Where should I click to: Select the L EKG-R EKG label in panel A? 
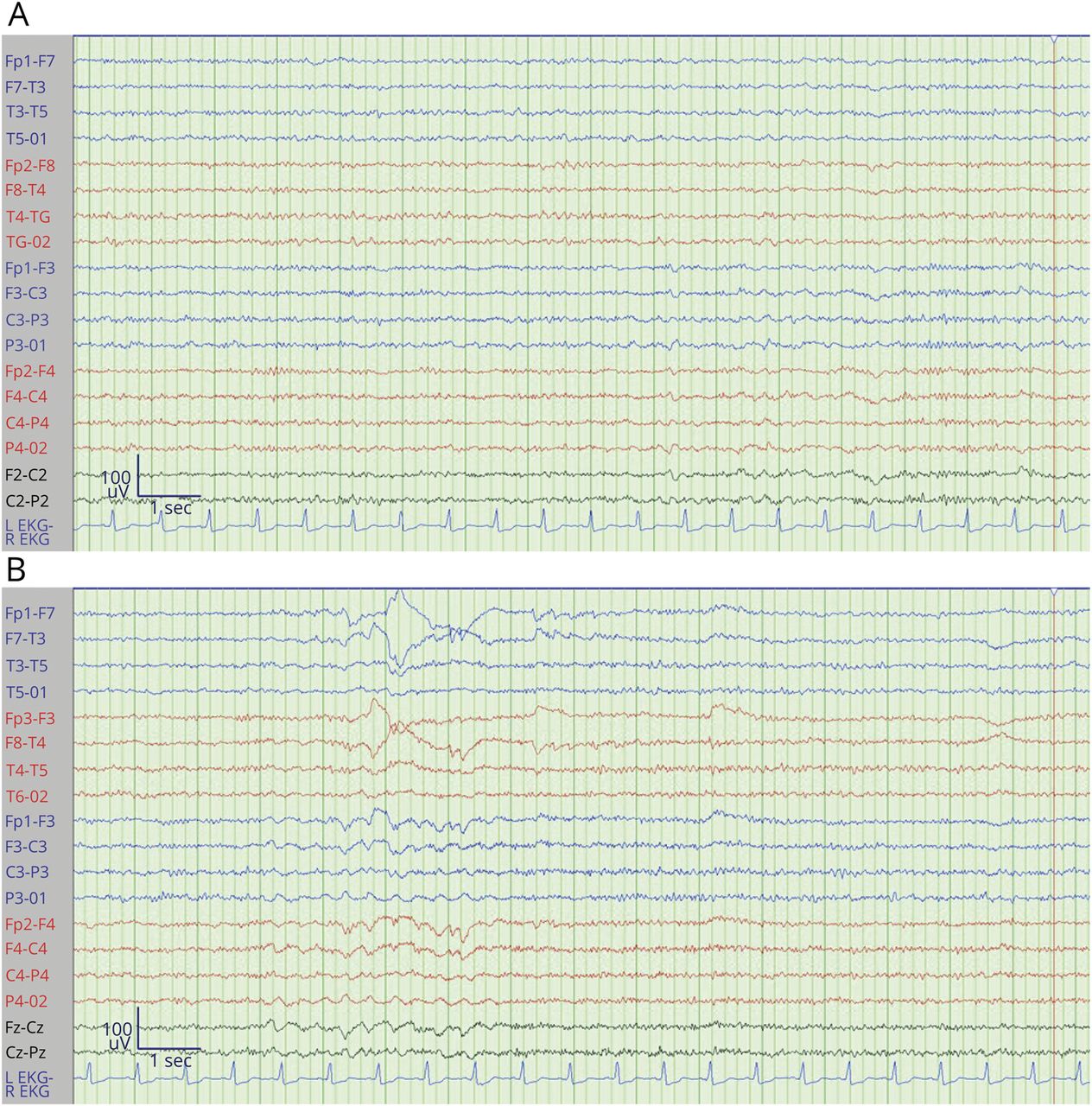click(x=28, y=532)
